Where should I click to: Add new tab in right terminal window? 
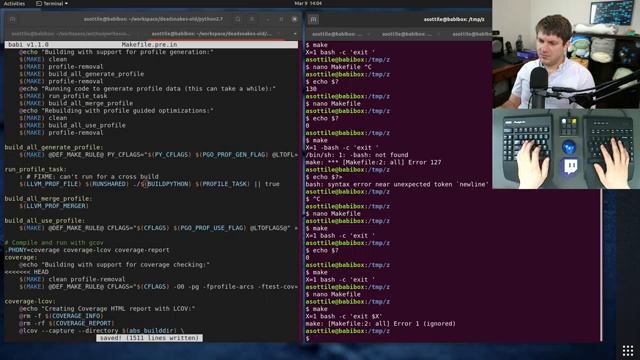[x=313, y=19]
